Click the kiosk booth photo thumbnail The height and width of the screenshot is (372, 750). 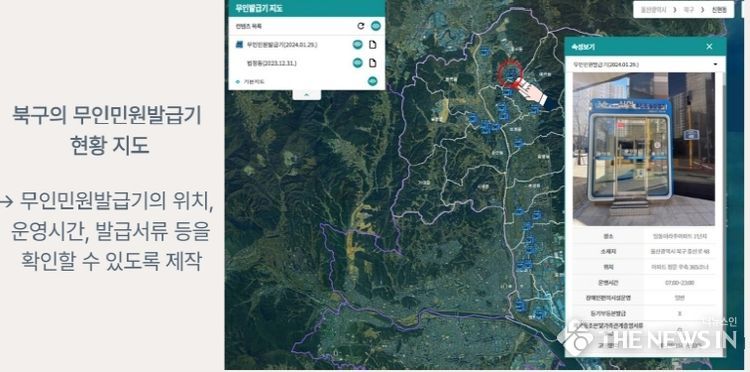[x=644, y=149]
